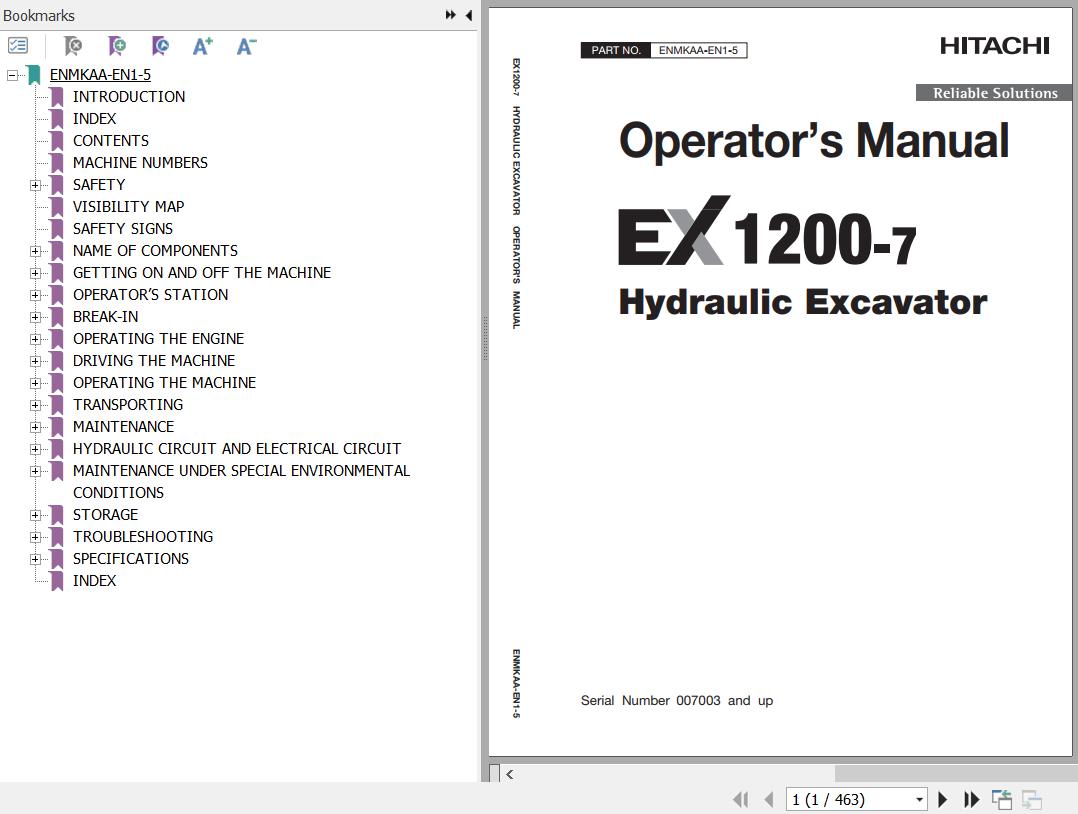This screenshot has height=814, width=1078.
Task: Go to the first page
Action: pyautogui.click(x=740, y=799)
